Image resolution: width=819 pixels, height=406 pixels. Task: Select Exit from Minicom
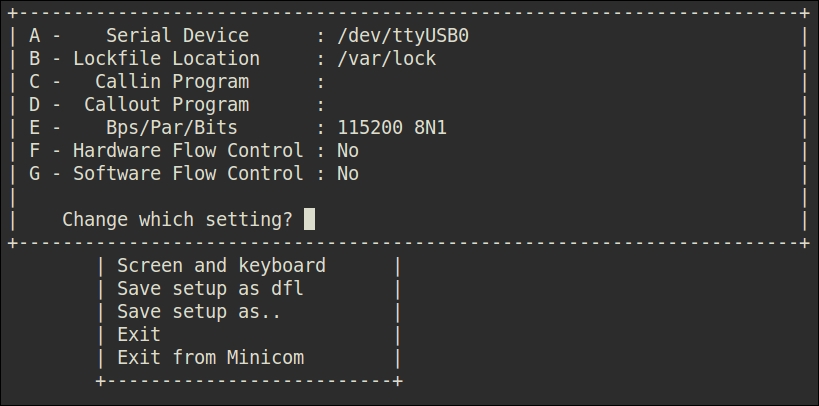[x=210, y=357]
